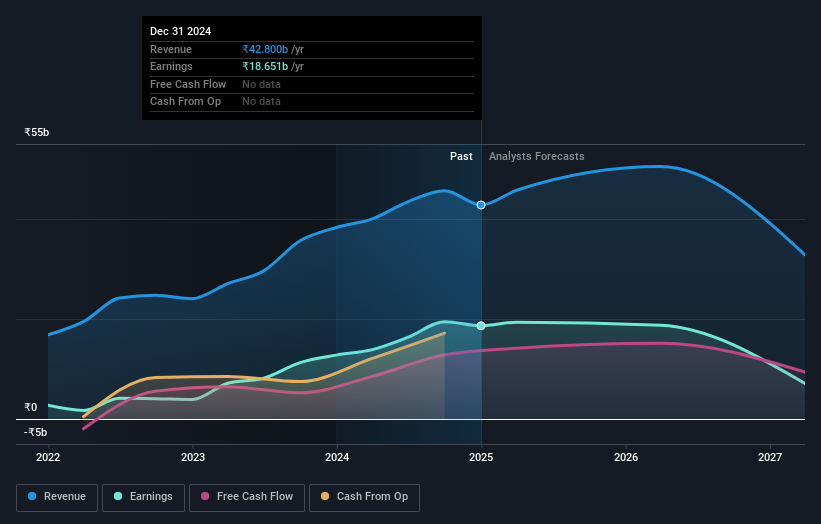
Task: Click No data in Free Cash Flow row
Action: click(x=261, y=84)
